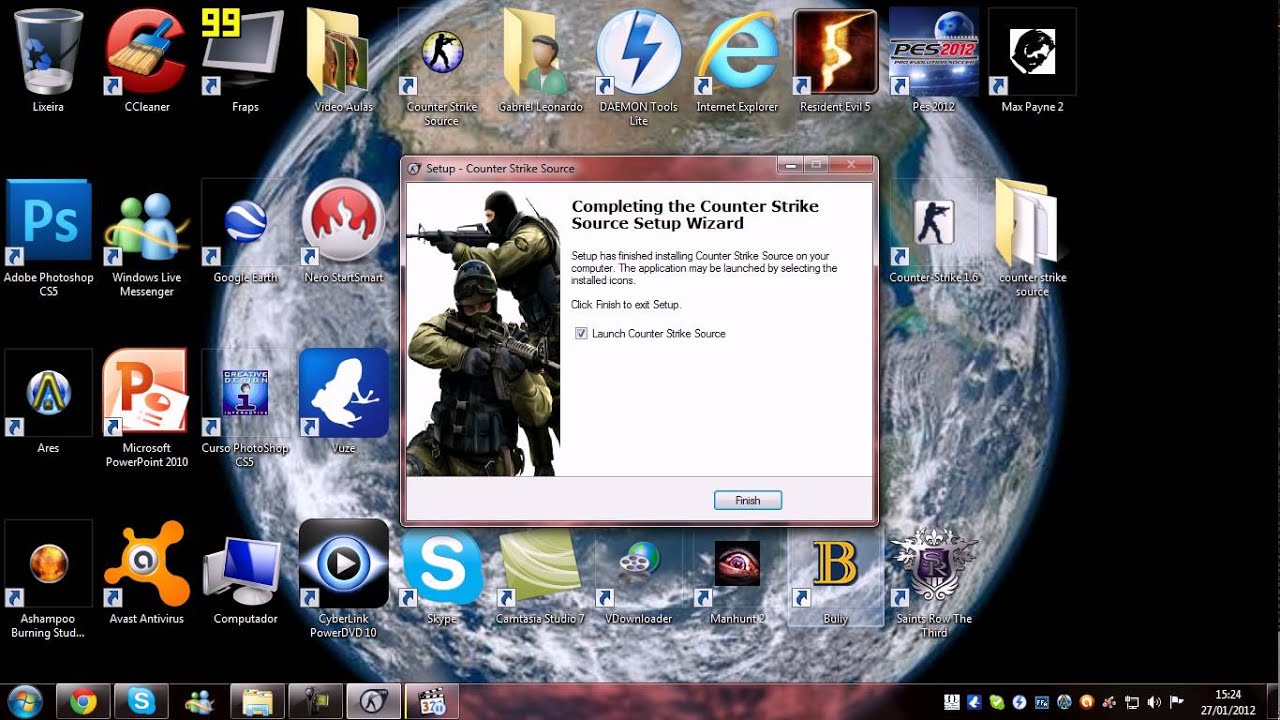Select the Fraps desktop shortcut
Viewport: 1280px width, 720px height.
pyautogui.click(x=245, y=60)
